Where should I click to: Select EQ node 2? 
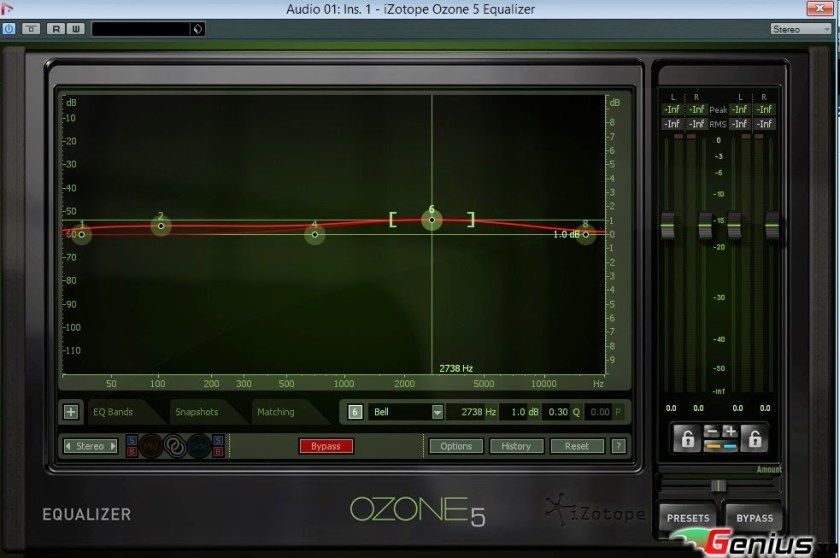coord(161,225)
